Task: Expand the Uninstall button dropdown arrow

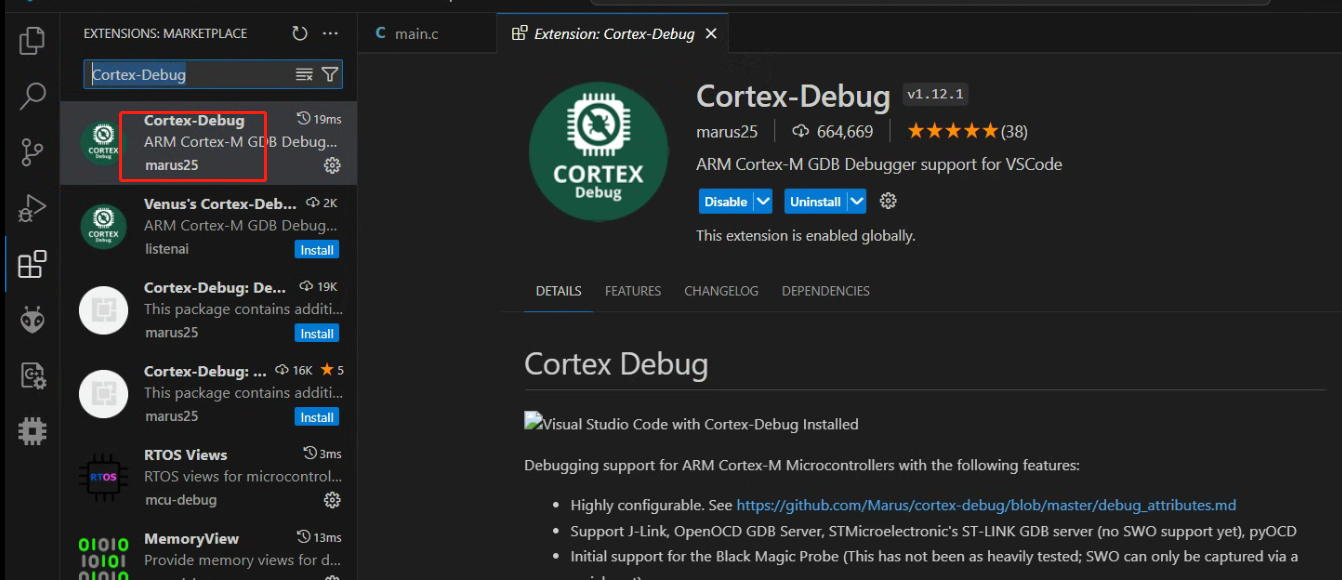Action: (x=856, y=201)
